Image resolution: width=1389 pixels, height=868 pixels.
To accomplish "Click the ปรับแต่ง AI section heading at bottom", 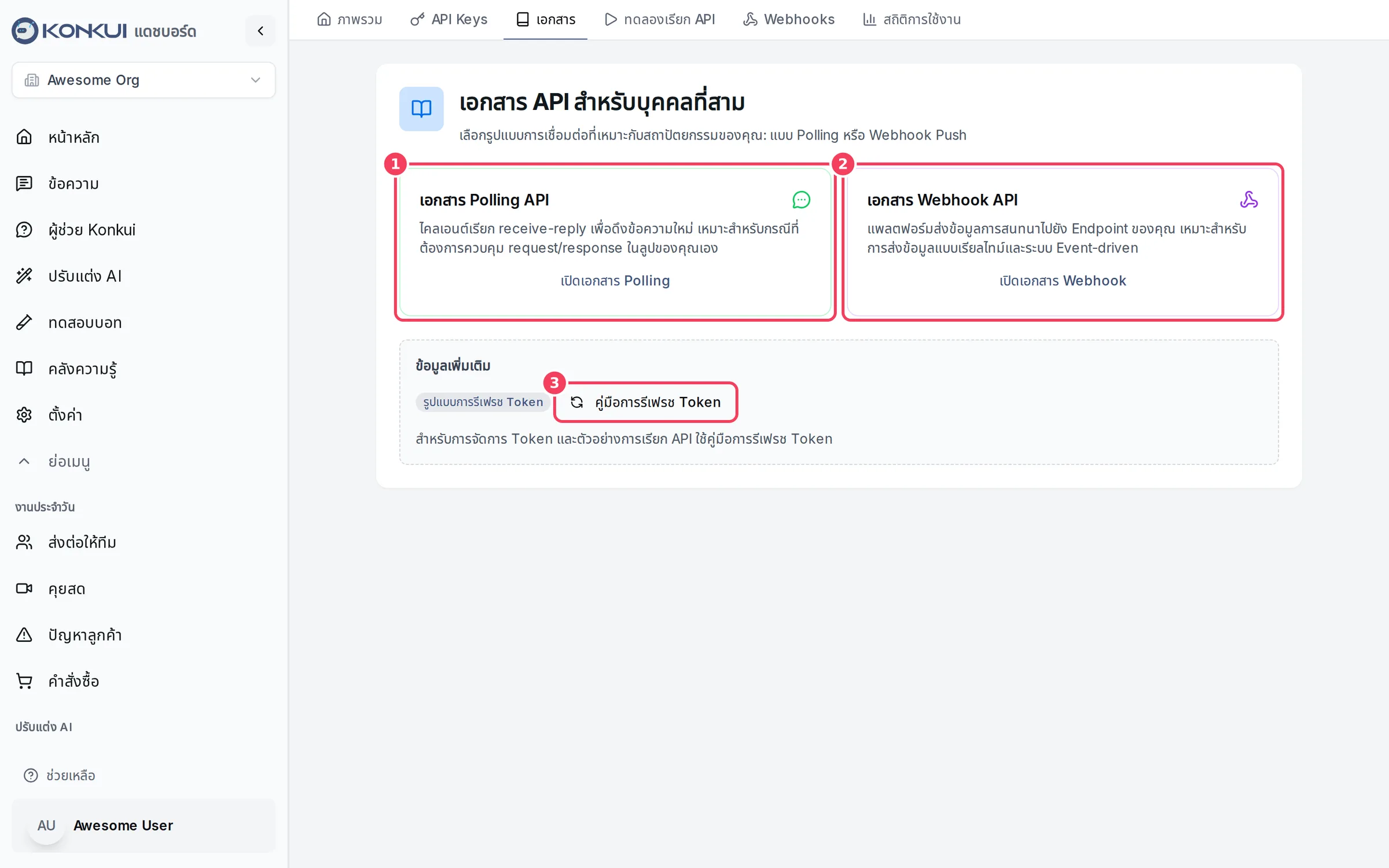I will click(x=44, y=727).
